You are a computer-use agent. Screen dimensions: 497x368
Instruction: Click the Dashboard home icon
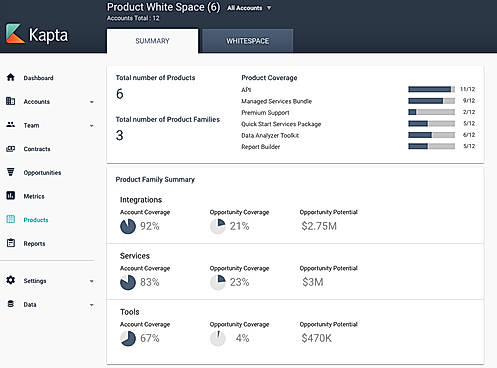pos(11,77)
